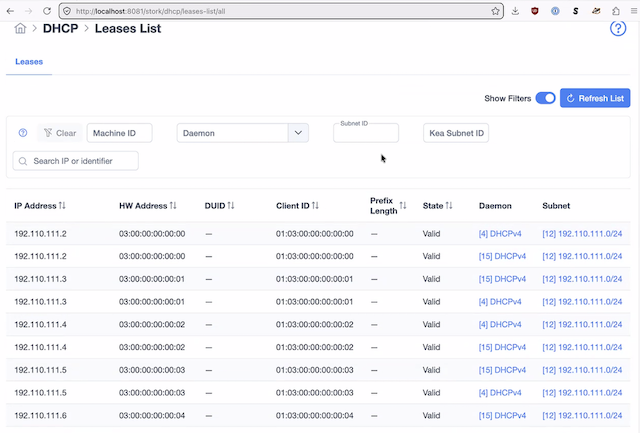Click the Daemon column header
640x433 pixels.
coord(495,206)
